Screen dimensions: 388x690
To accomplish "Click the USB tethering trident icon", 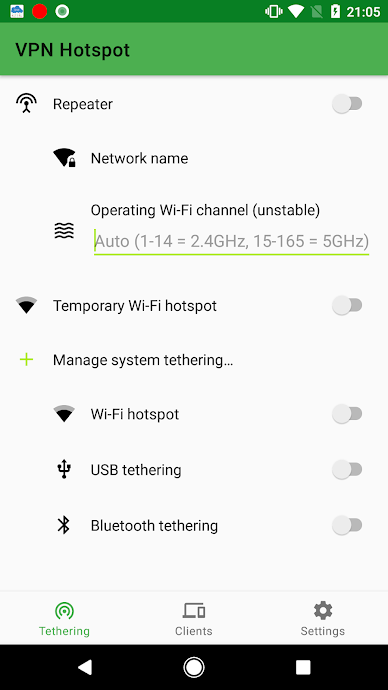I will click(x=64, y=470).
